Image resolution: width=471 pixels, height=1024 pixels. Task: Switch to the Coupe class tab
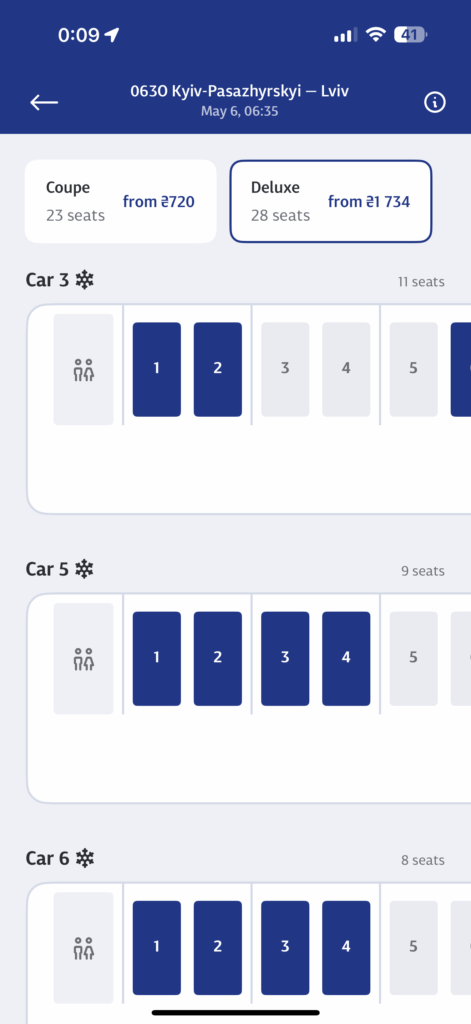(x=121, y=201)
